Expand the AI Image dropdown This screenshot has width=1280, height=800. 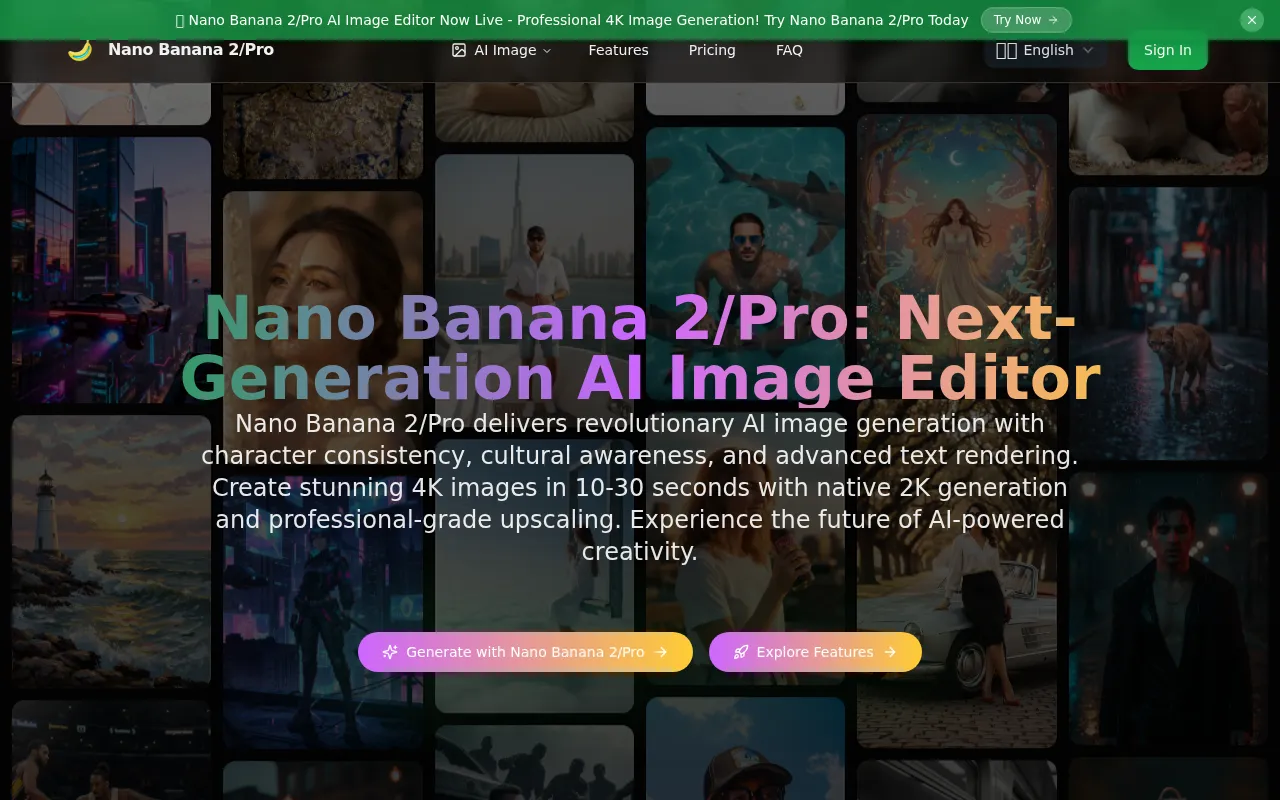click(545, 50)
